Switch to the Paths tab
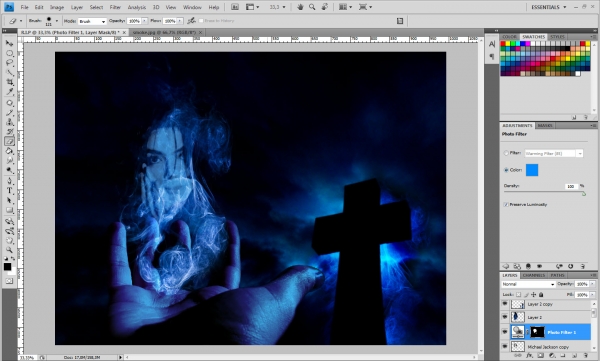This screenshot has height=361, width=600. pos(557,275)
